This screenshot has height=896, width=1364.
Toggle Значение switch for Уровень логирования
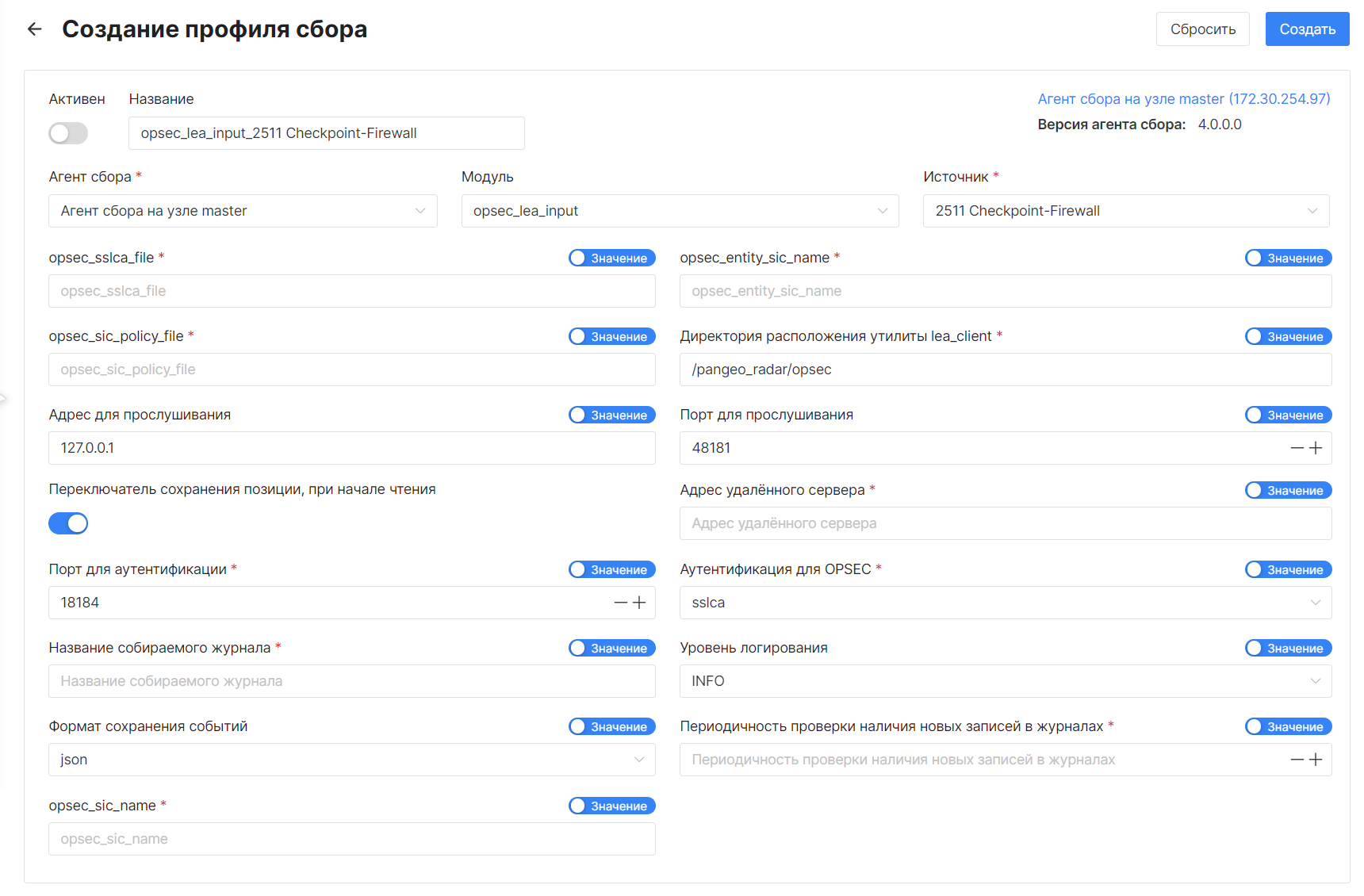[1288, 648]
